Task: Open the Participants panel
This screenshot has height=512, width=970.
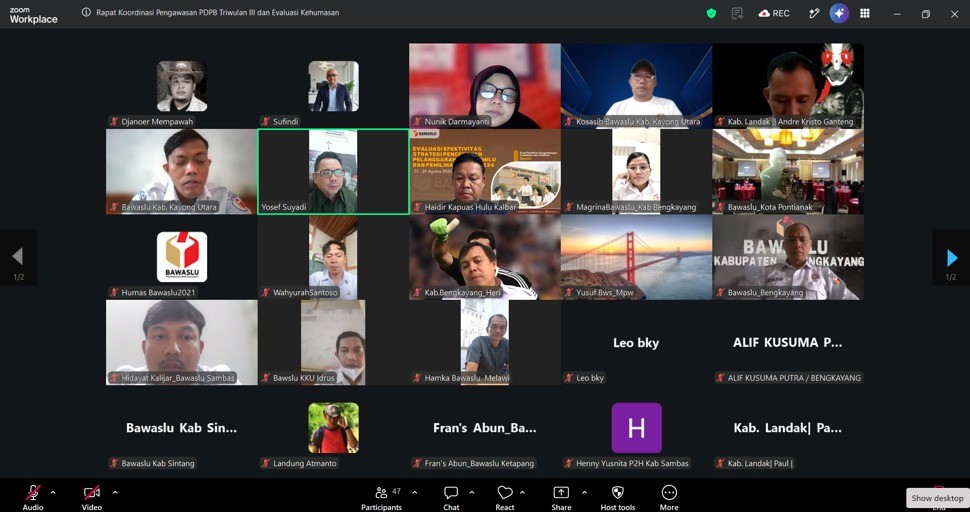Action: point(382,497)
